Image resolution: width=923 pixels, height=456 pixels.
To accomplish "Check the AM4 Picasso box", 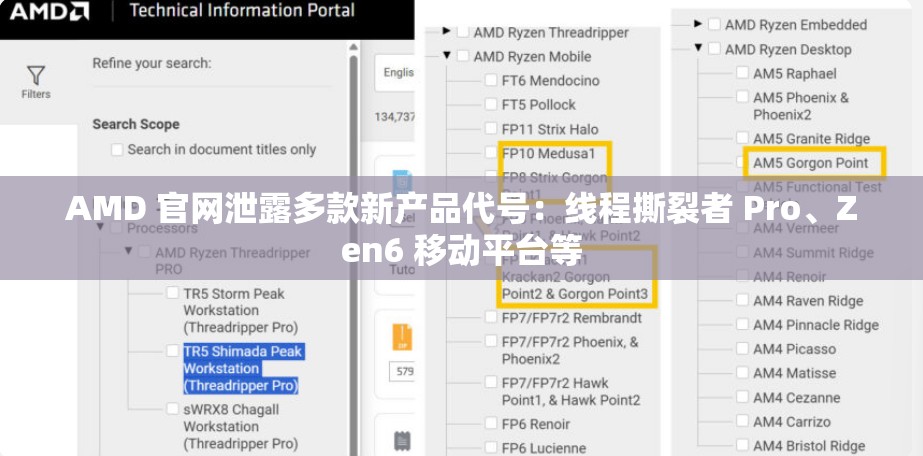I will tap(742, 349).
